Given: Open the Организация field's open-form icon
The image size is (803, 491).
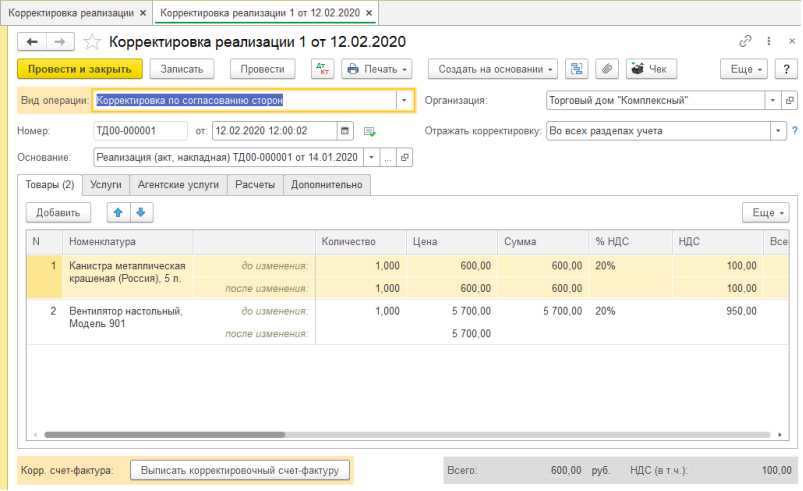Looking at the screenshot, I should [790, 100].
